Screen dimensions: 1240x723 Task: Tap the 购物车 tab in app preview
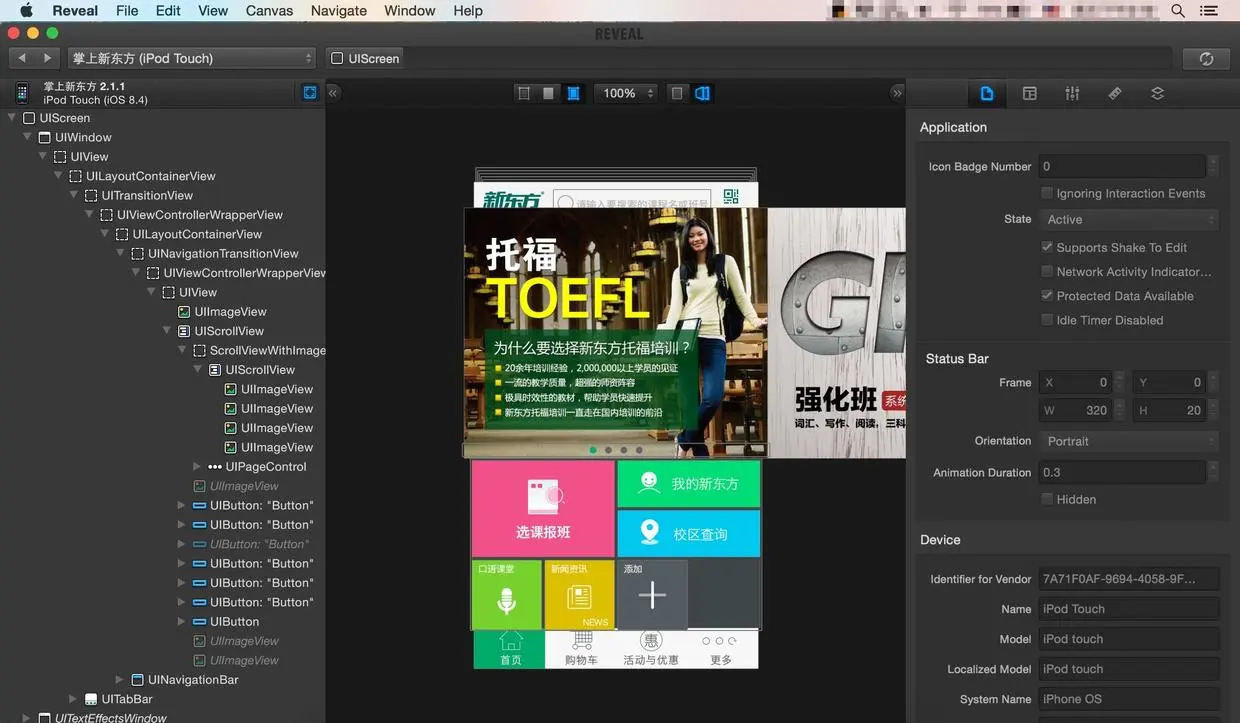(581, 648)
